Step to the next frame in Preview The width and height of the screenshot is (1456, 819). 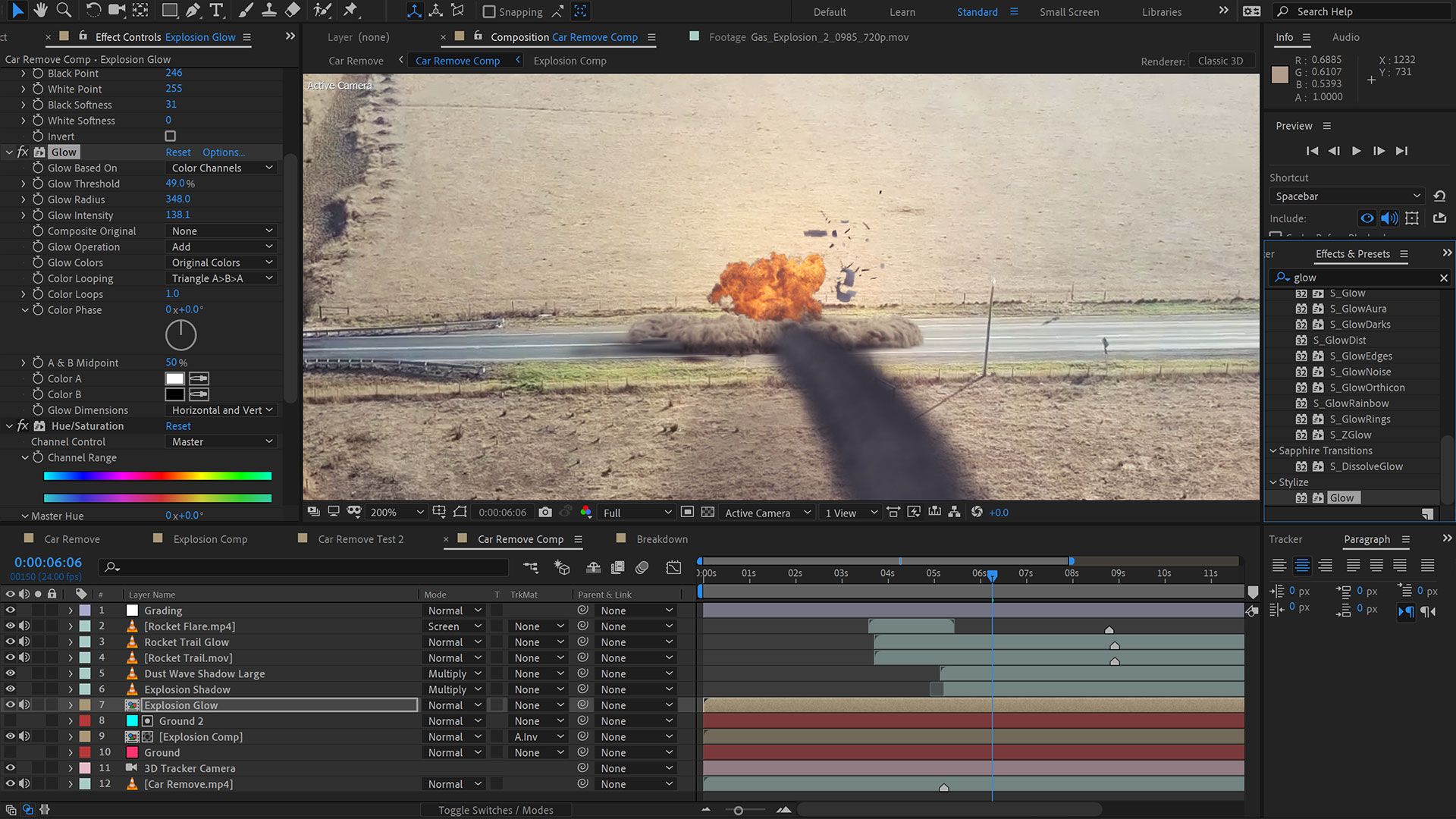pyautogui.click(x=1379, y=151)
